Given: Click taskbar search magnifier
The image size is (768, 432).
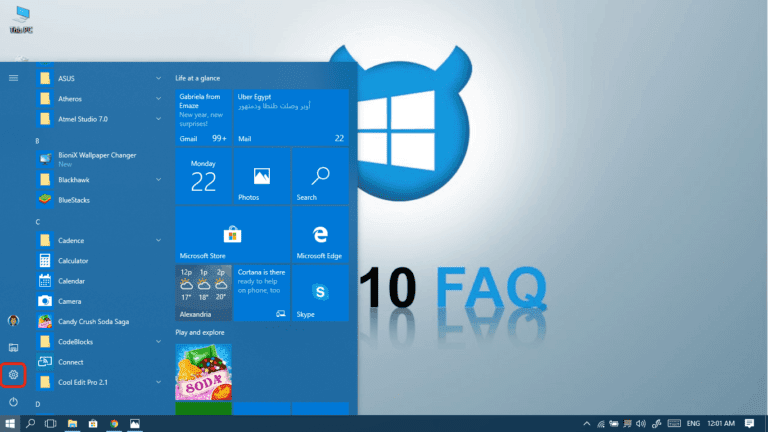Looking at the screenshot, I should pos(30,424).
